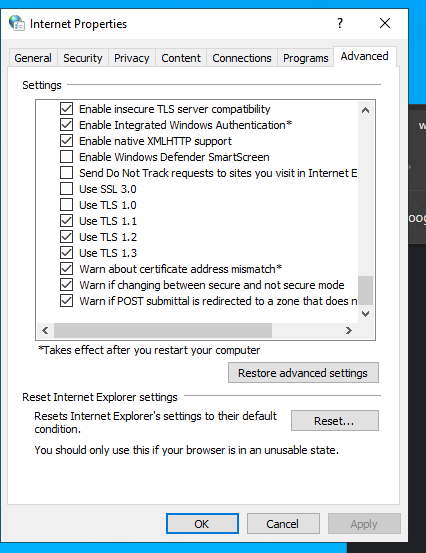Check Send Do Not Track requests
This screenshot has width=426, height=553.
pos(66,173)
